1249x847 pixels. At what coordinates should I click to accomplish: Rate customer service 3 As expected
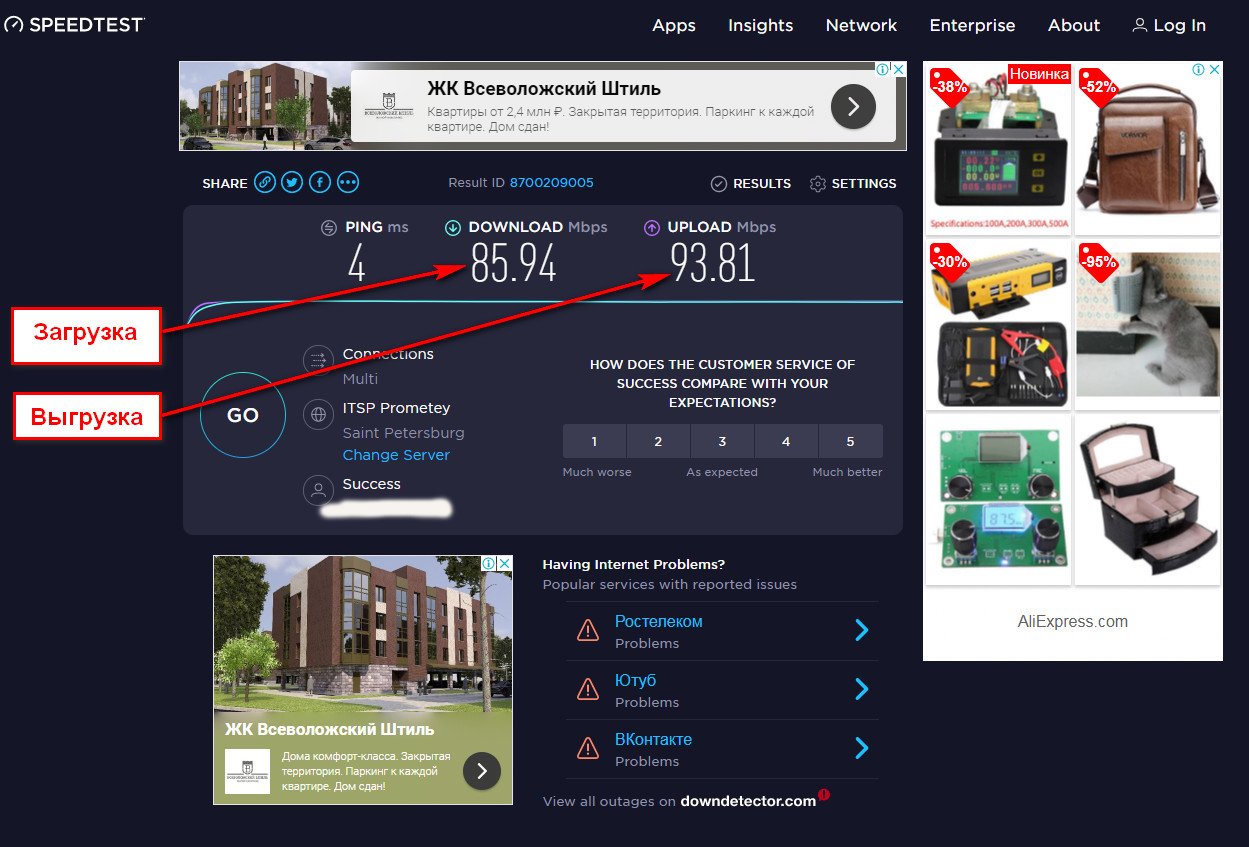(722, 441)
